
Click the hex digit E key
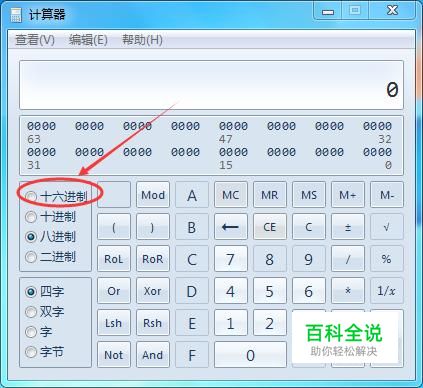[x=192, y=323]
